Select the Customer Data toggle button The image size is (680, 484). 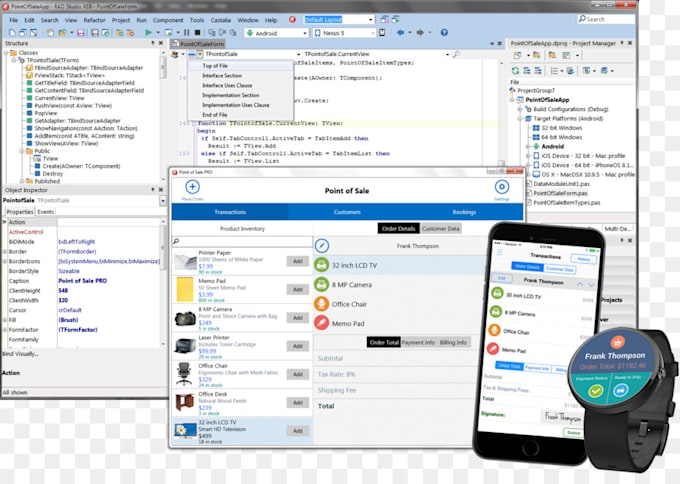point(441,229)
